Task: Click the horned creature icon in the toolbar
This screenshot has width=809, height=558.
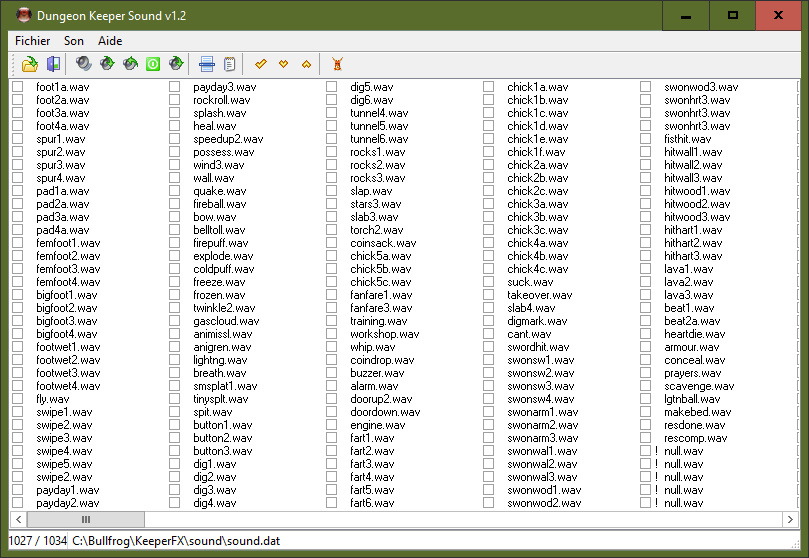Action: (x=337, y=64)
